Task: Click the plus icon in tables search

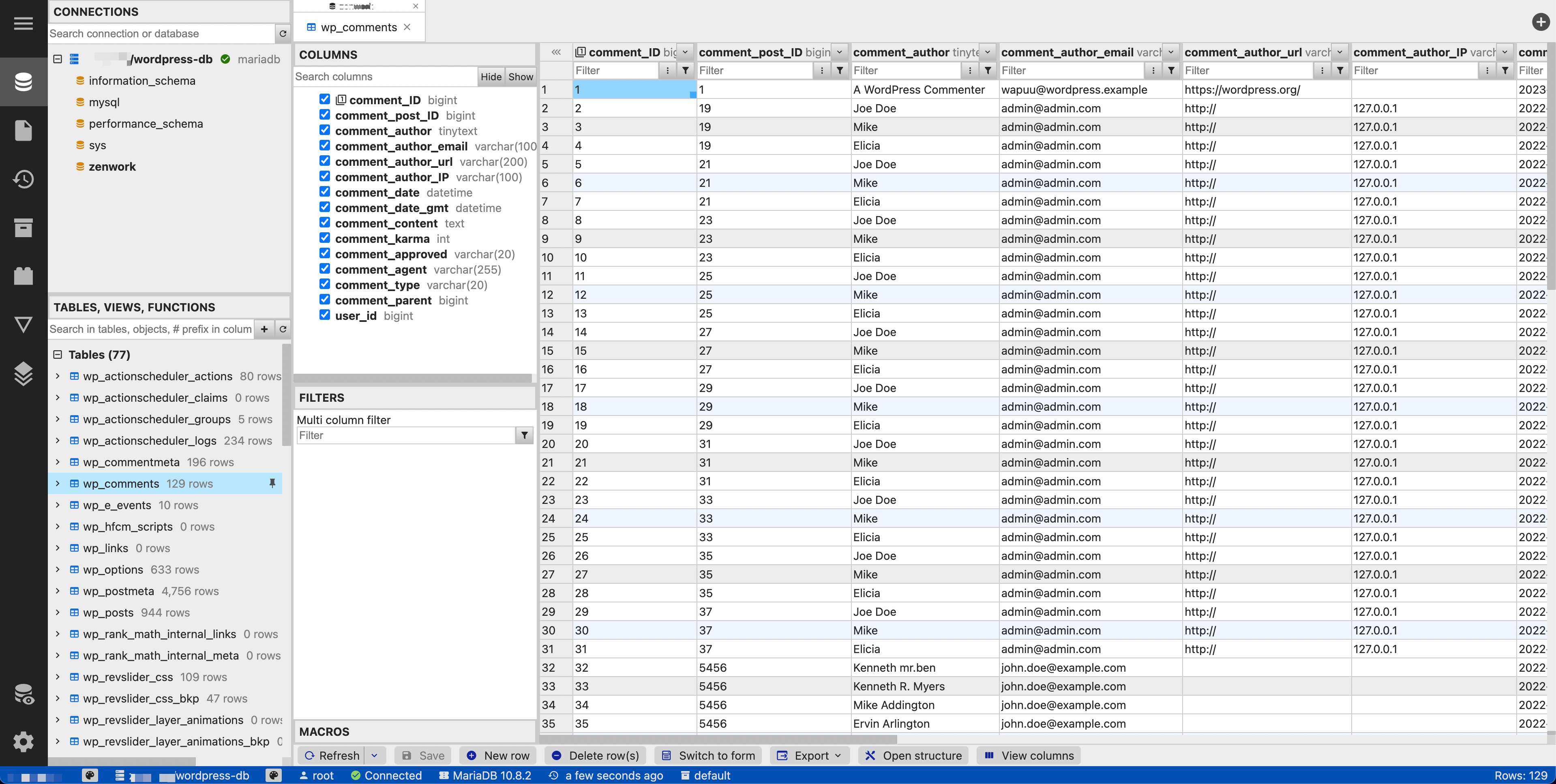Action: 264,329
